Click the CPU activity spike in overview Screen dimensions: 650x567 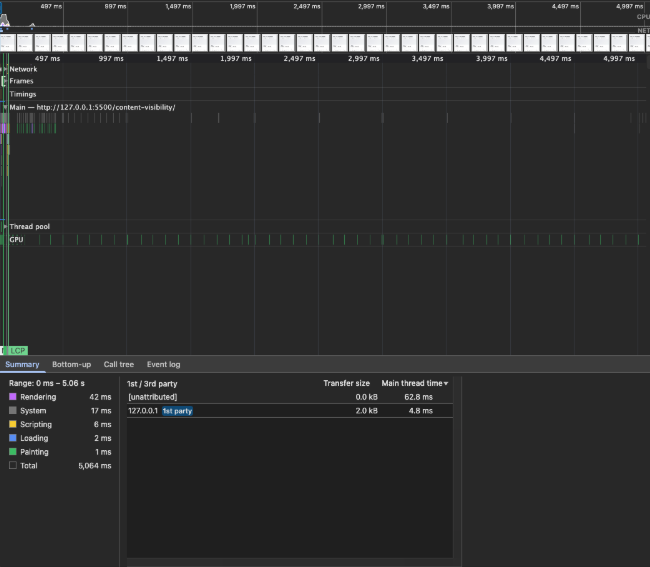click(5, 19)
